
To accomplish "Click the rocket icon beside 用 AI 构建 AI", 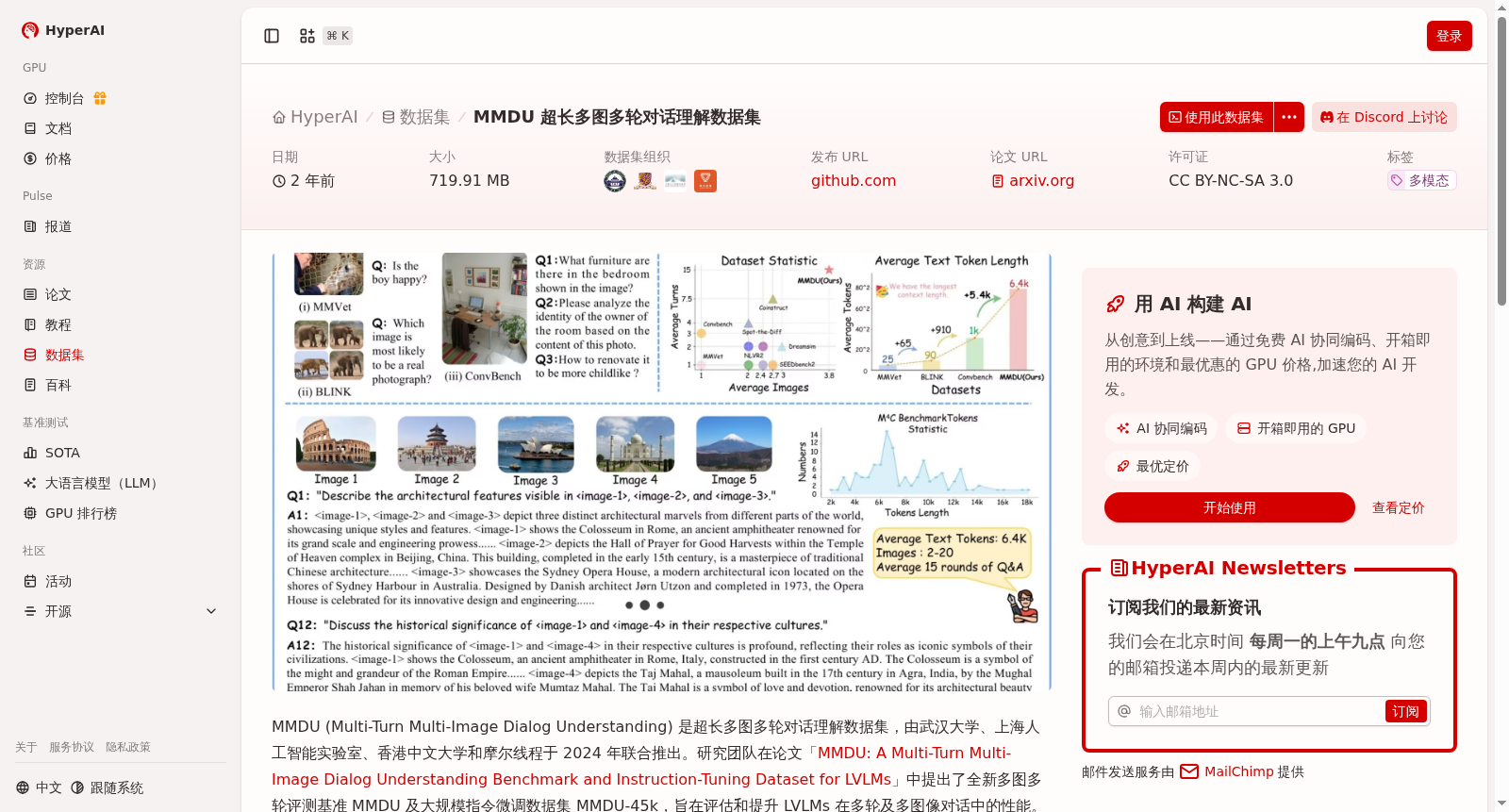I will coord(1115,304).
